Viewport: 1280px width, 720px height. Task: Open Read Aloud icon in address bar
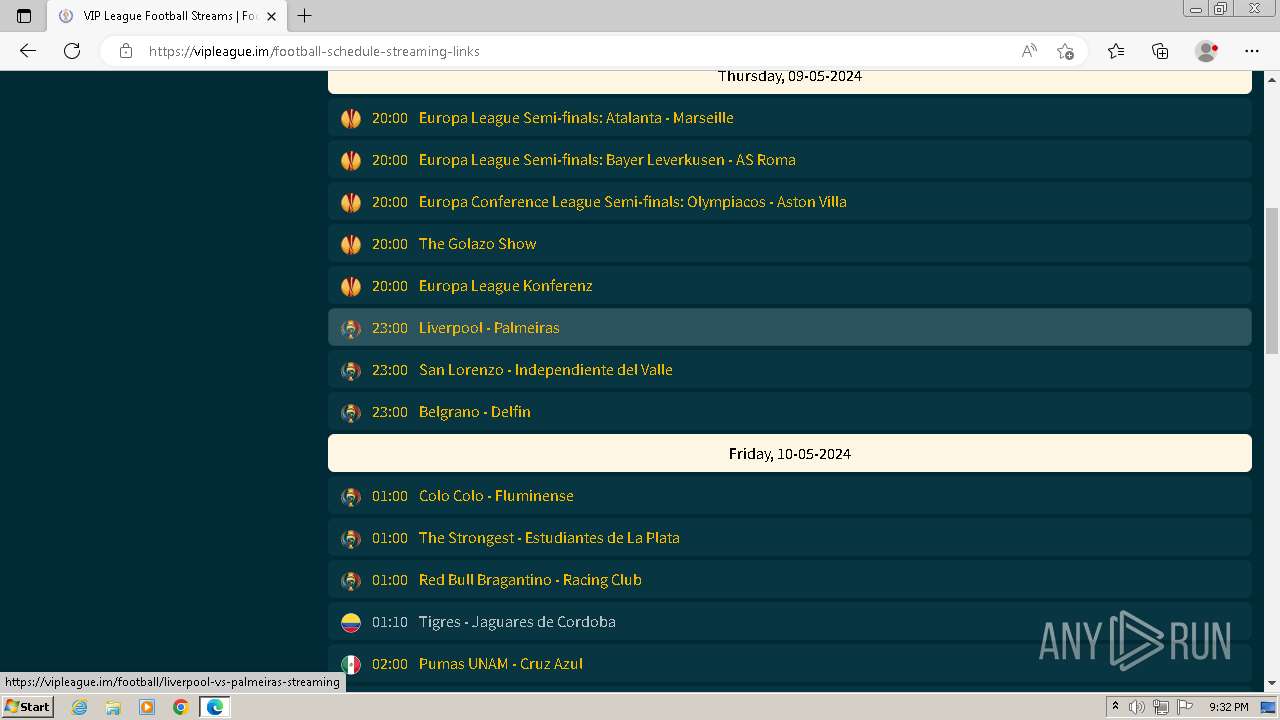click(1029, 51)
